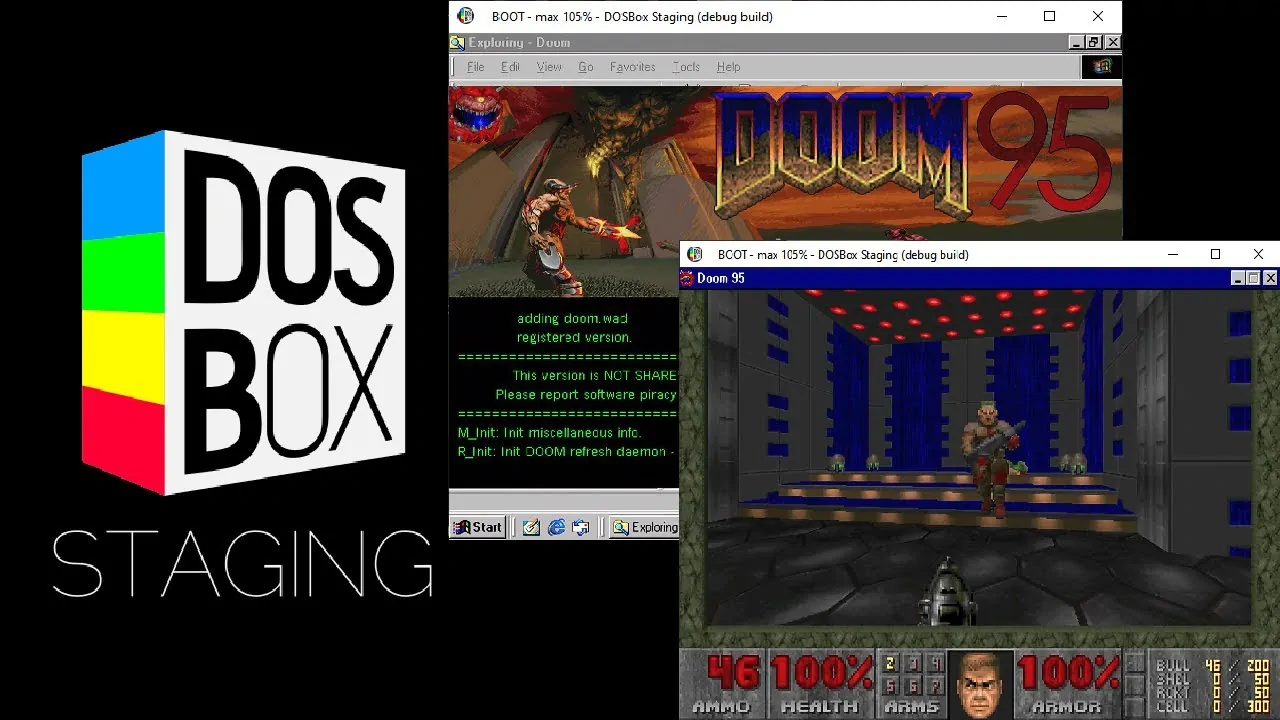The image size is (1280, 720).
Task: Click the Windows logo throbber in Explorer
Action: click(1102, 67)
